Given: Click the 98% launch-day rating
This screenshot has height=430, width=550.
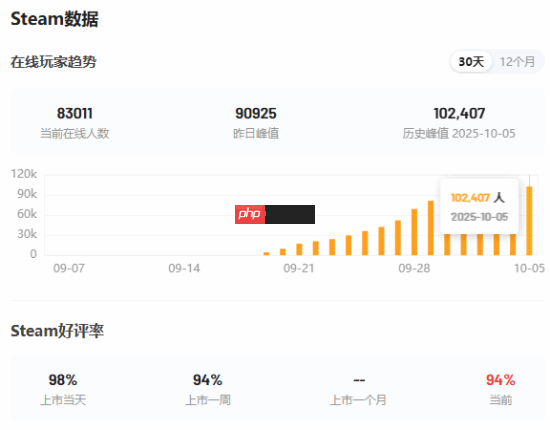Looking at the screenshot, I should tap(63, 380).
